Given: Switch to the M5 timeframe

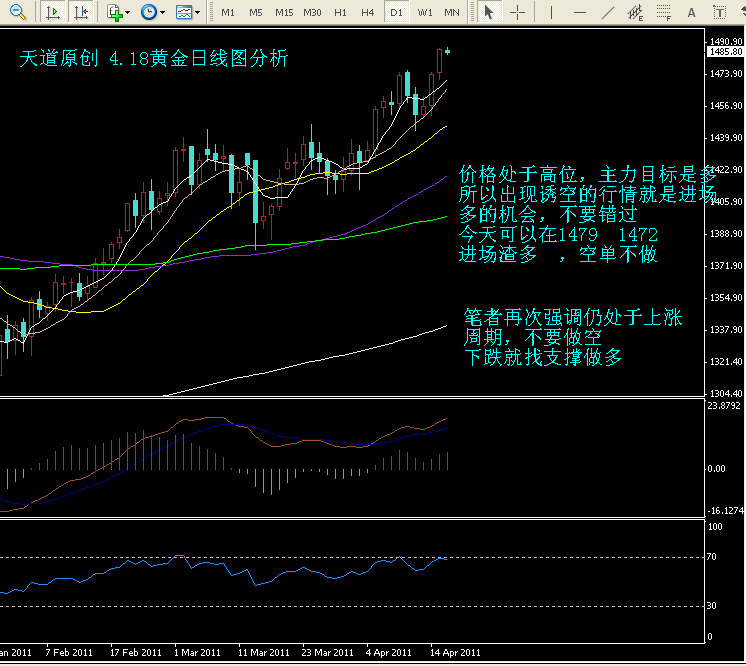Looking at the screenshot, I should pyautogui.click(x=256, y=12).
